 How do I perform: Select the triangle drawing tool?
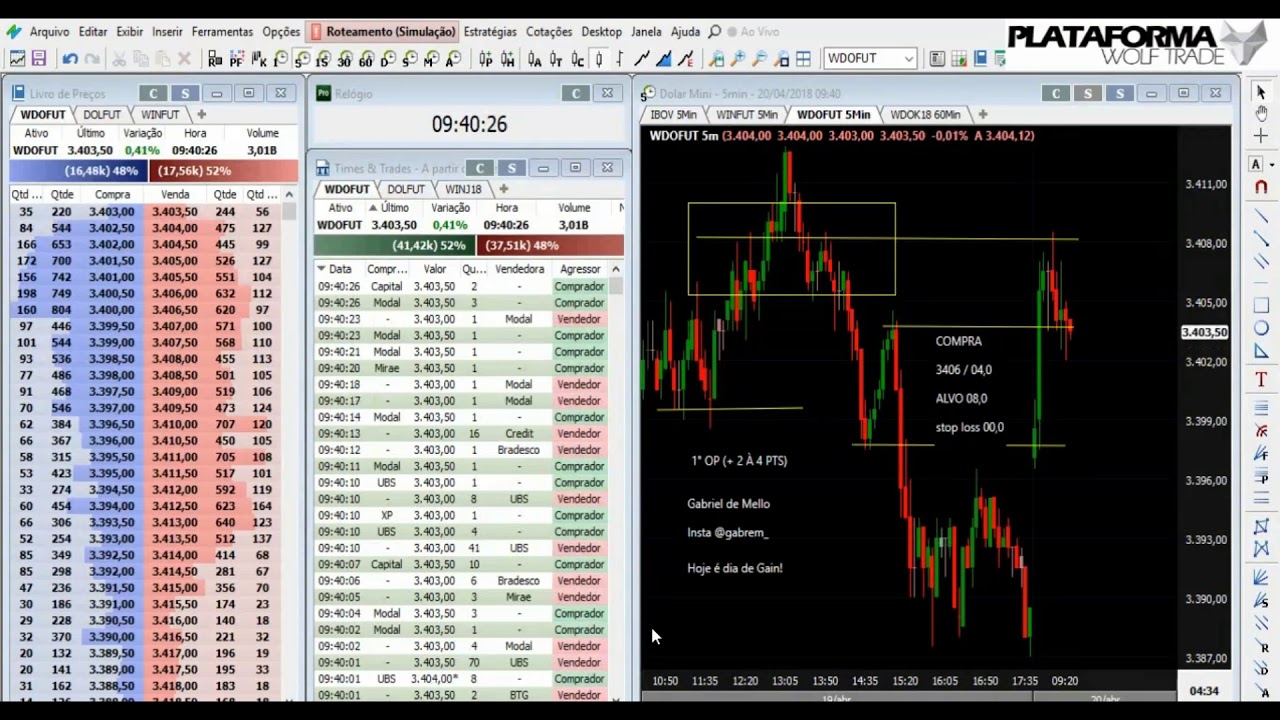point(1261,351)
